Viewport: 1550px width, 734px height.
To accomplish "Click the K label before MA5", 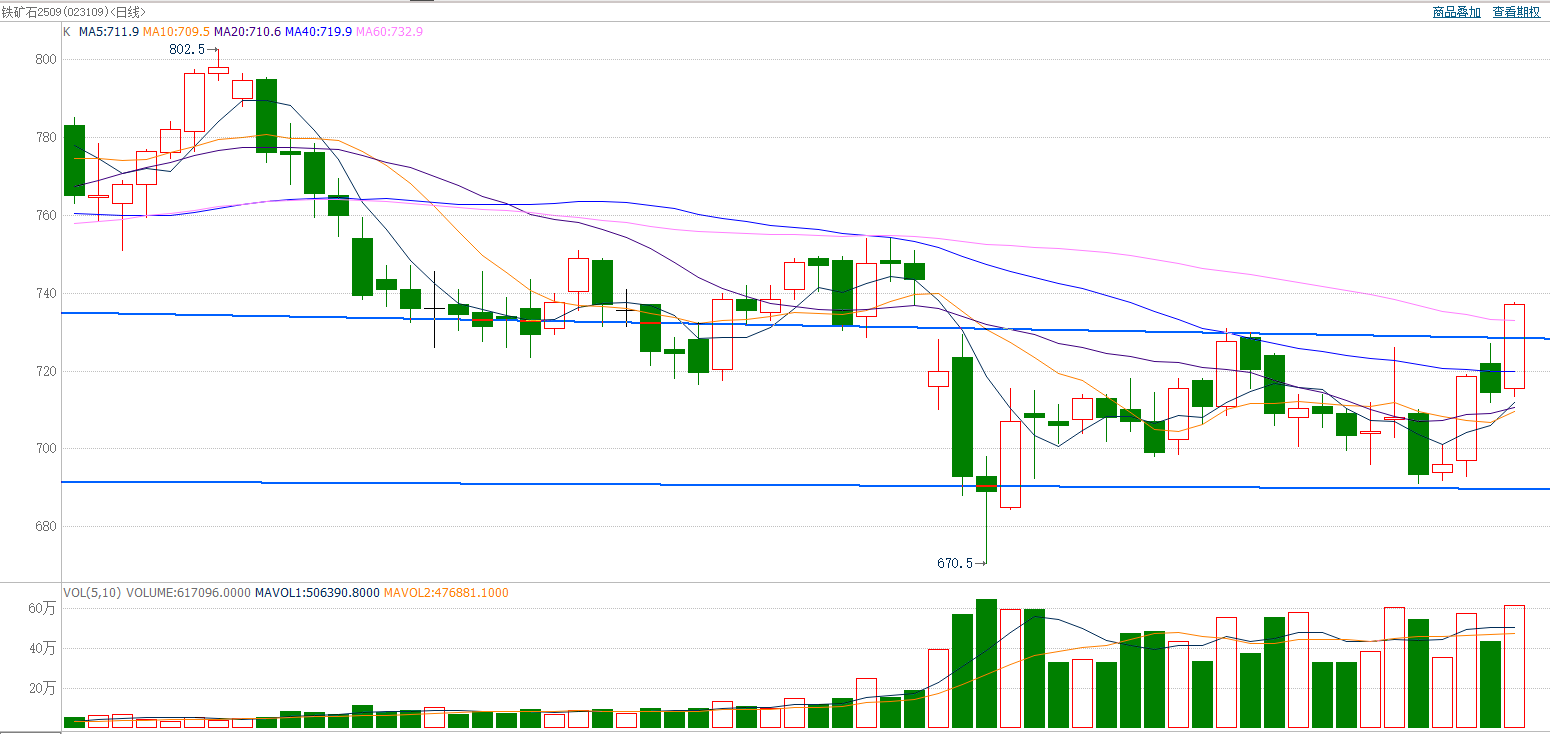I will coord(67,32).
